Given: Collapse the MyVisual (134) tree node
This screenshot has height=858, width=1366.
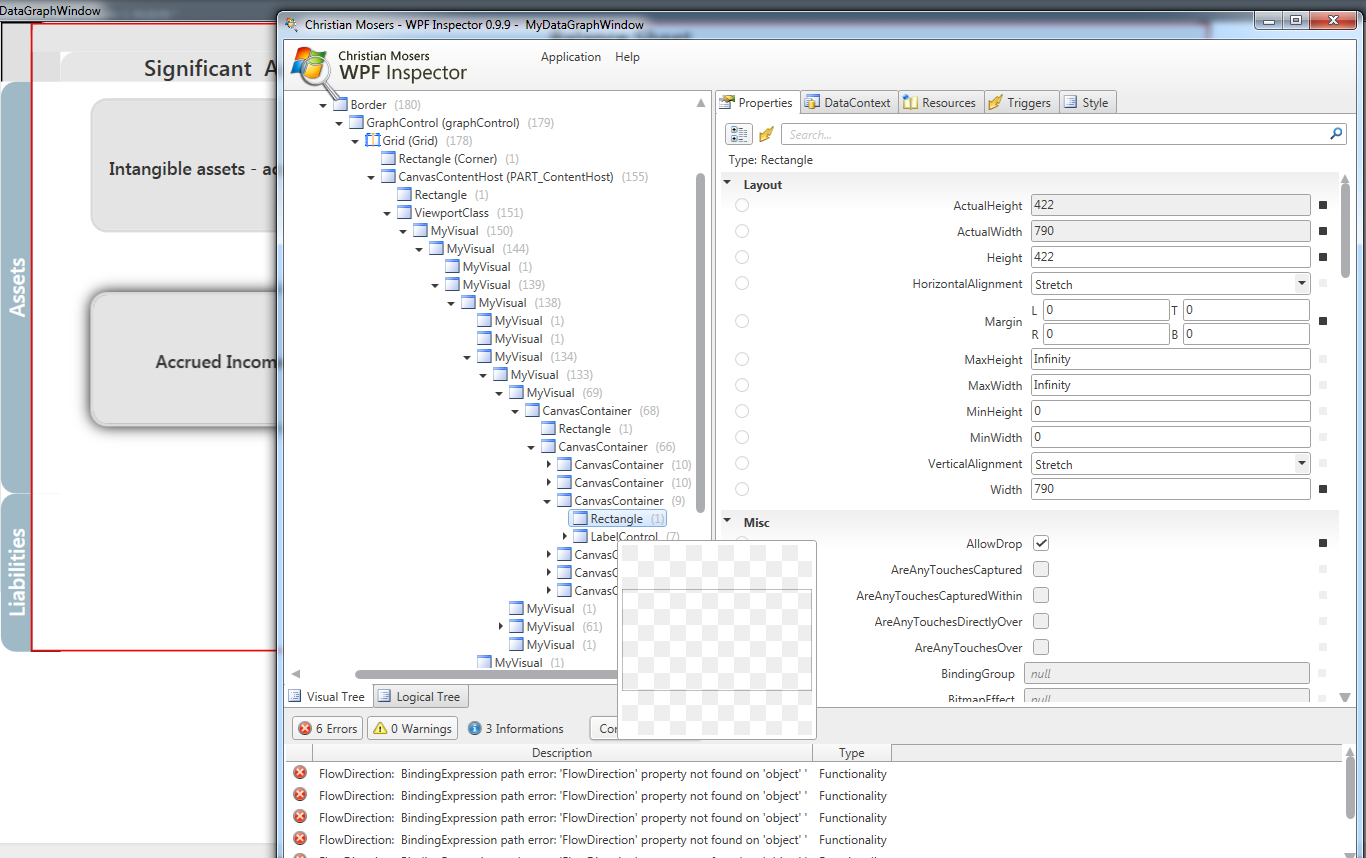Looking at the screenshot, I should 467,357.
